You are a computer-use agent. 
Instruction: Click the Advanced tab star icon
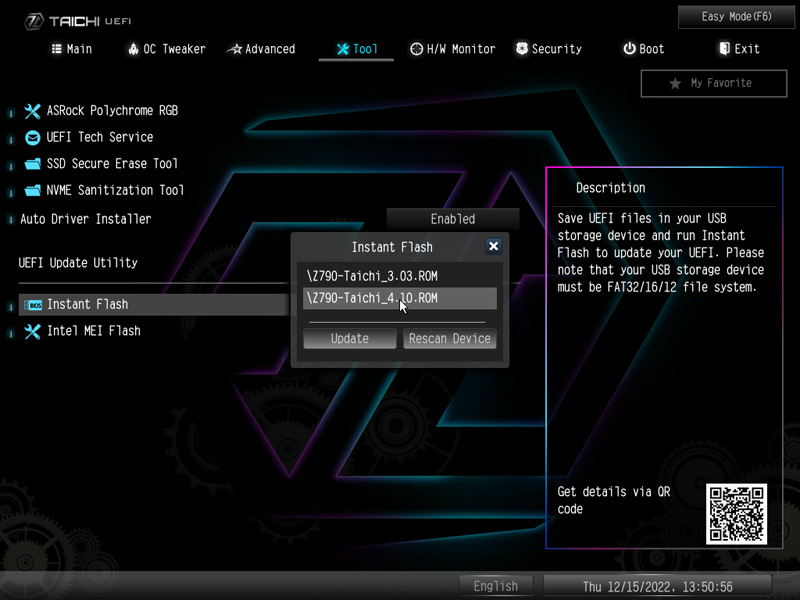(234, 49)
